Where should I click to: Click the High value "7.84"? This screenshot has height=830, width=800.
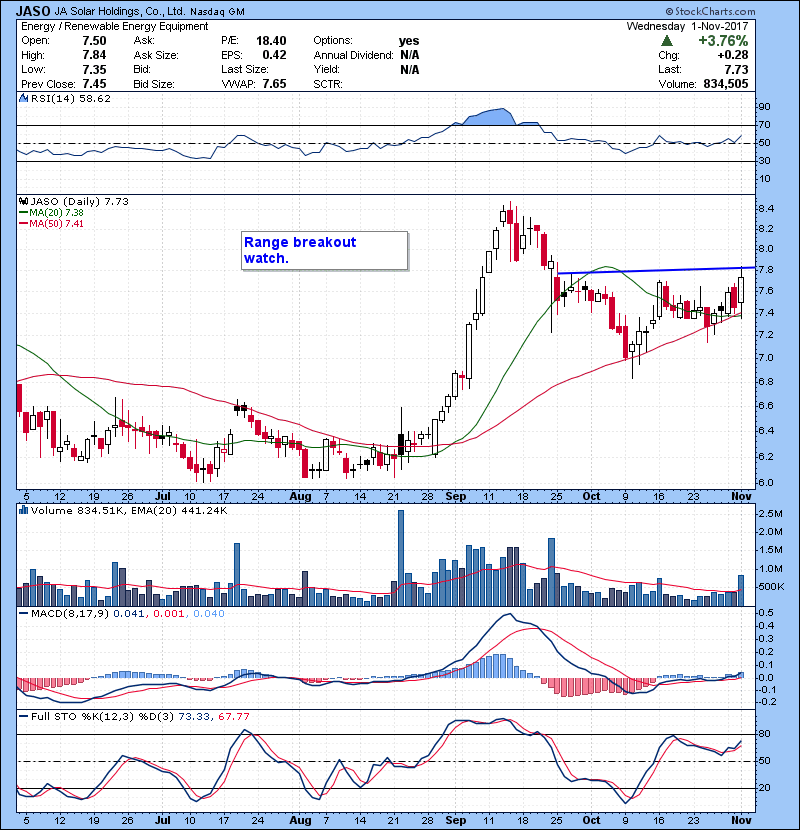click(94, 55)
